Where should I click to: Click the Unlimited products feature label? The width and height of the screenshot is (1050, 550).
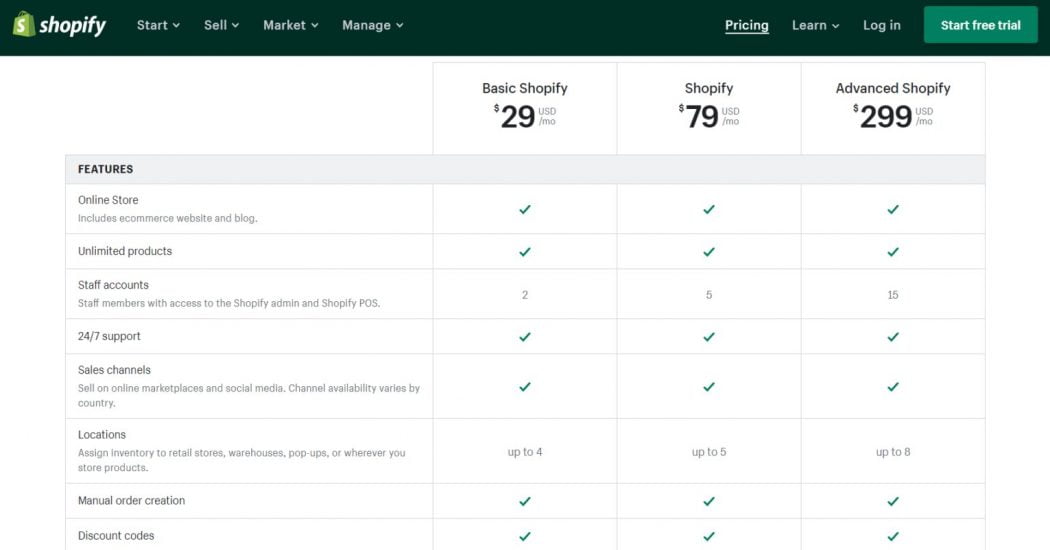125,251
